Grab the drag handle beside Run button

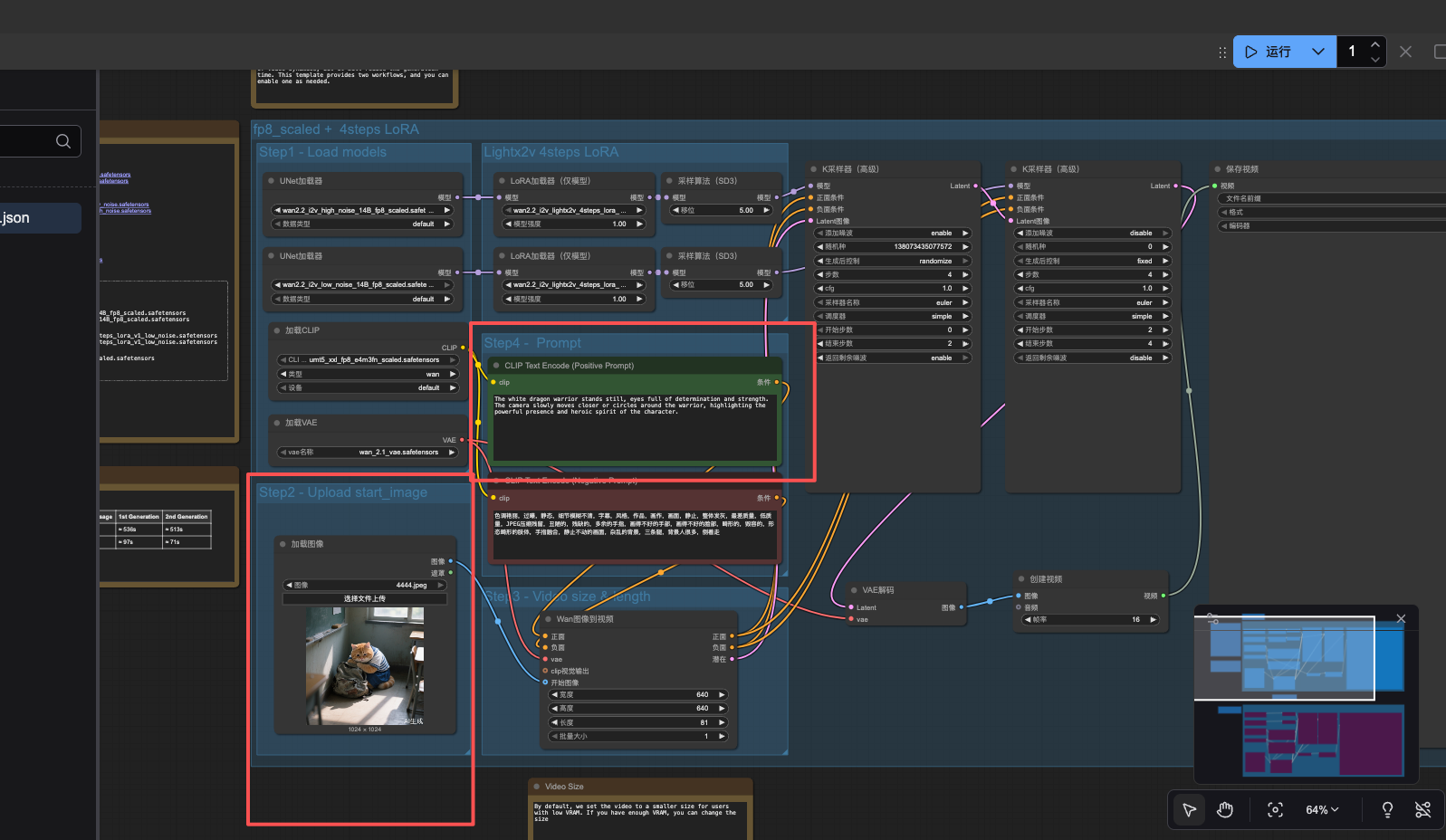(x=1222, y=52)
